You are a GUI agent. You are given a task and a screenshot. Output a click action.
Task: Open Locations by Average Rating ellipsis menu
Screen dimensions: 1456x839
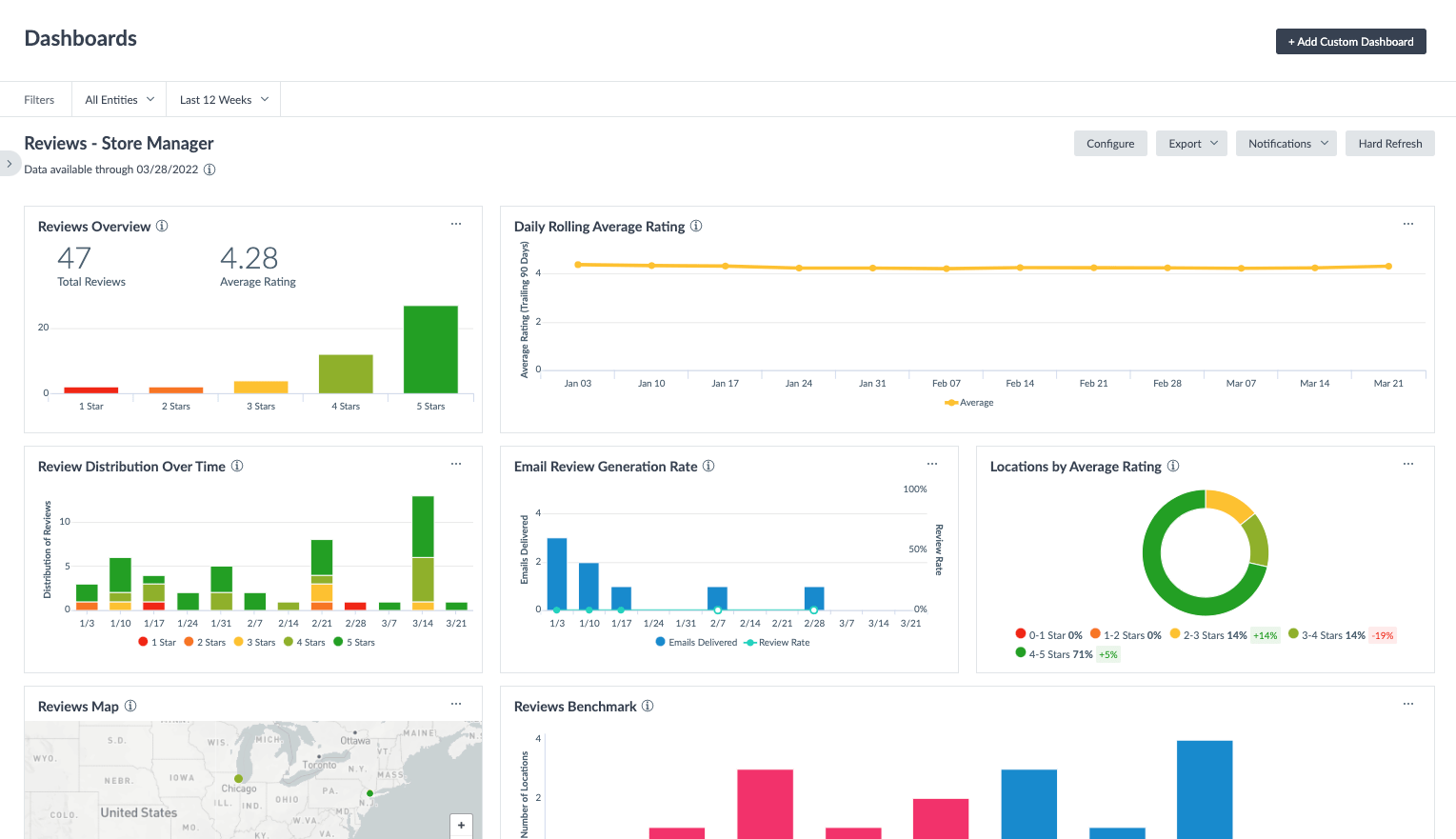click(1408, 464)
